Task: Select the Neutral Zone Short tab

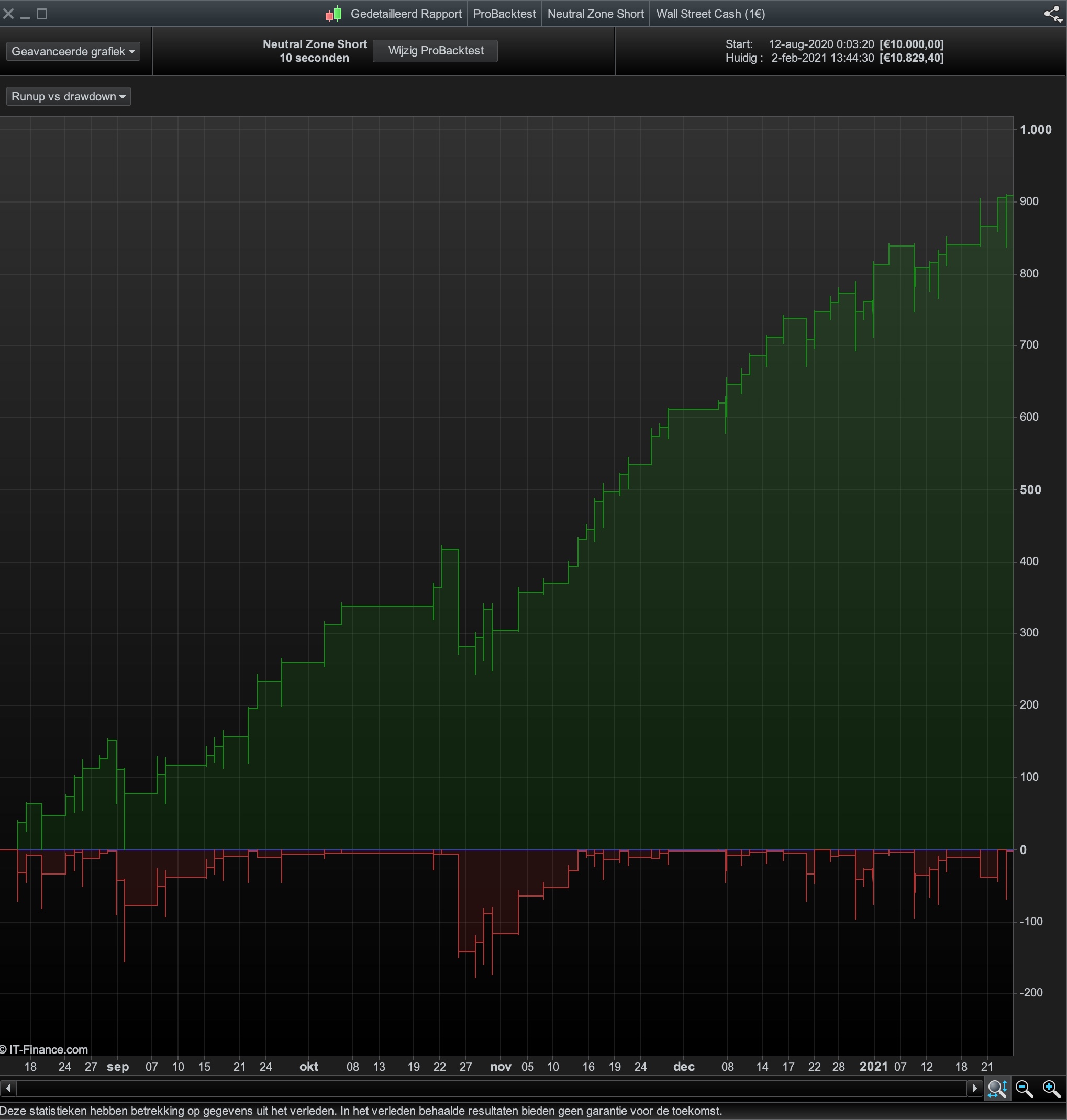Action: (595, 14)
